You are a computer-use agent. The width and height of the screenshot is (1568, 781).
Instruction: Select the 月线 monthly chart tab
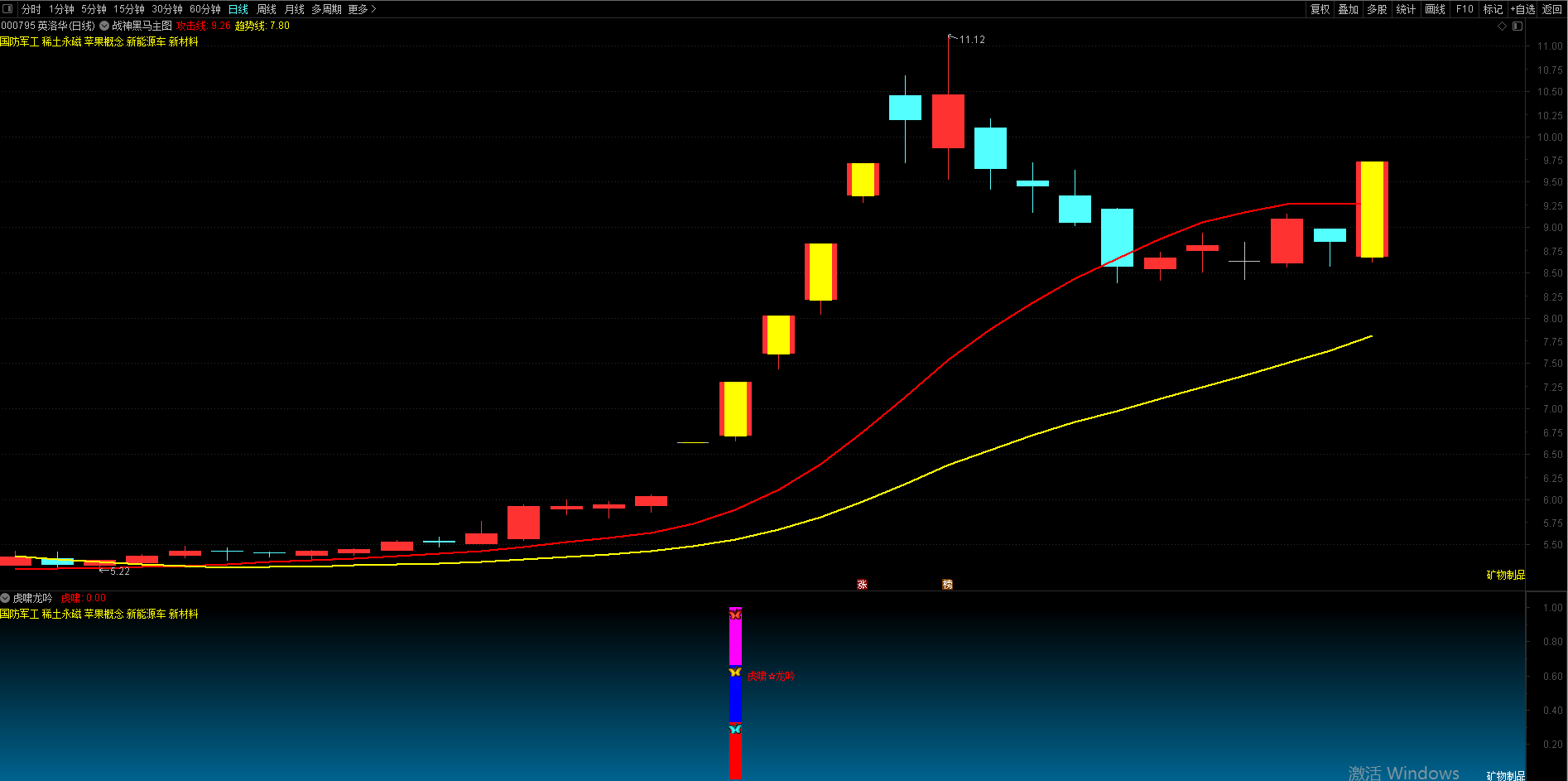coord(295,9)
